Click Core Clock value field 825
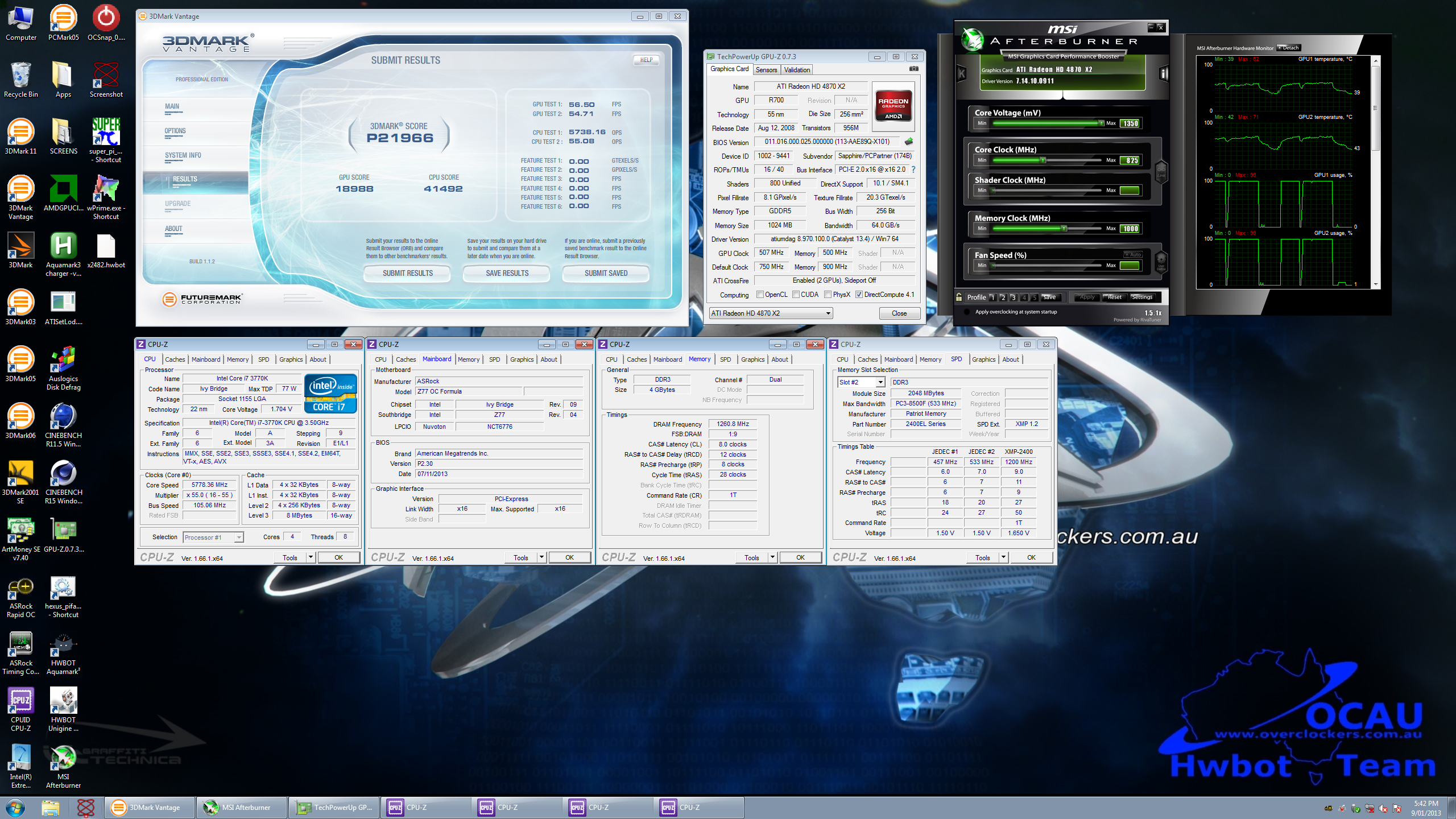The width and height of the screenshot is (1456, 819). pyautogui.click(x=1130, y=160)
